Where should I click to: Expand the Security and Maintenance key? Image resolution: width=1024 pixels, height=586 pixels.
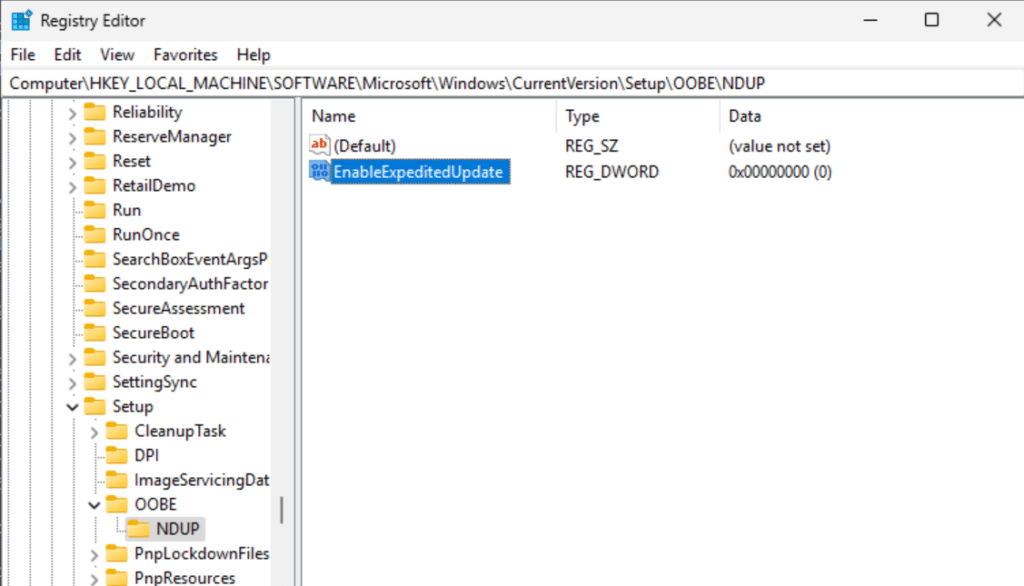pyautogui.click(x=72, y=359)
